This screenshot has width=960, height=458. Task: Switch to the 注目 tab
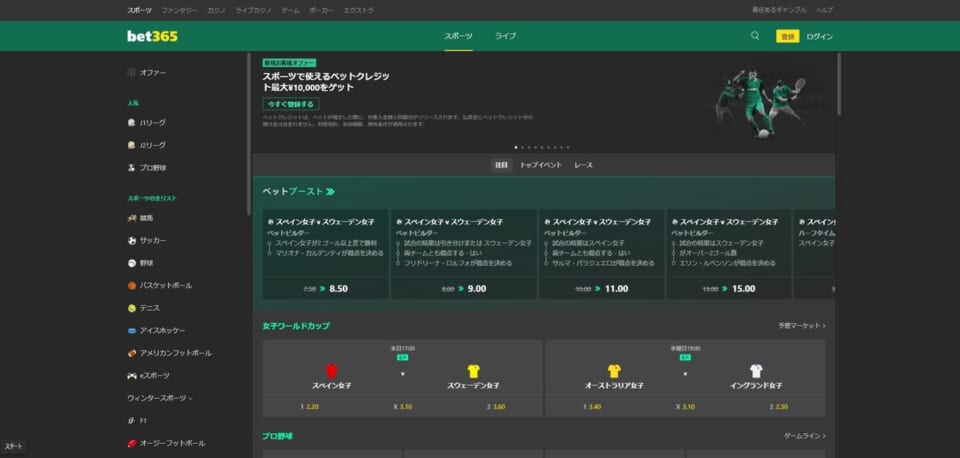point(501,165)
